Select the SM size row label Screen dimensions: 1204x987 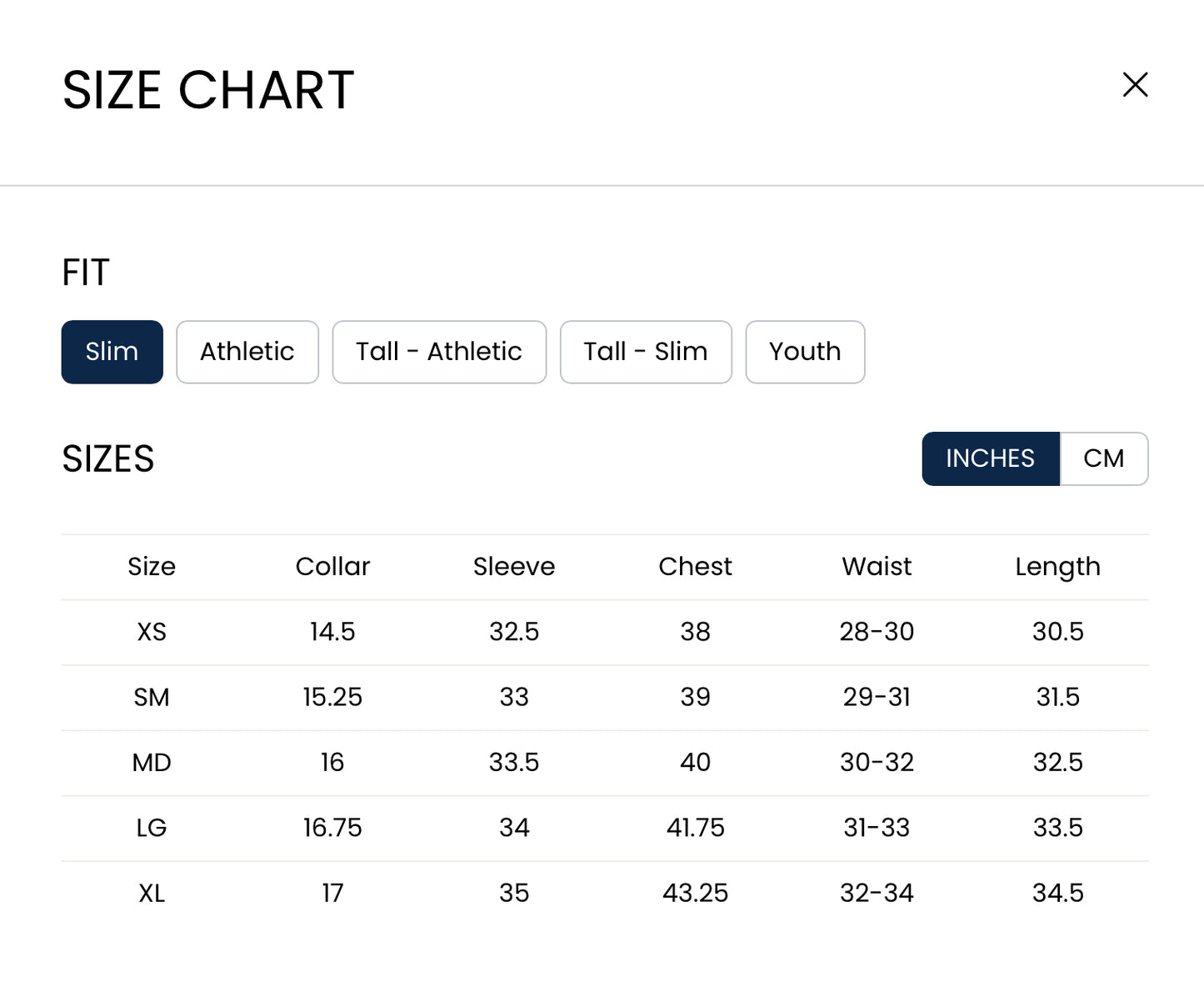[x=152, y=697]
